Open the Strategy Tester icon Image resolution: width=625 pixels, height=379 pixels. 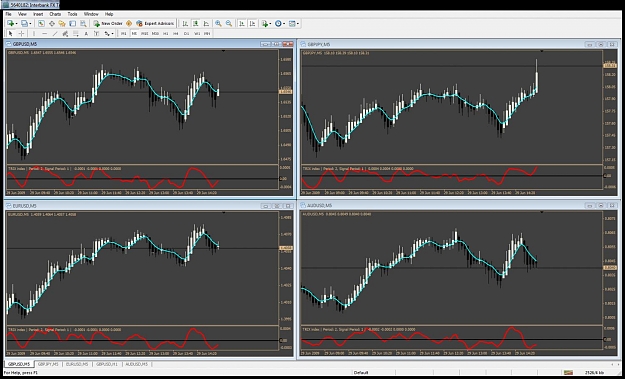click(x=83, y=24)
